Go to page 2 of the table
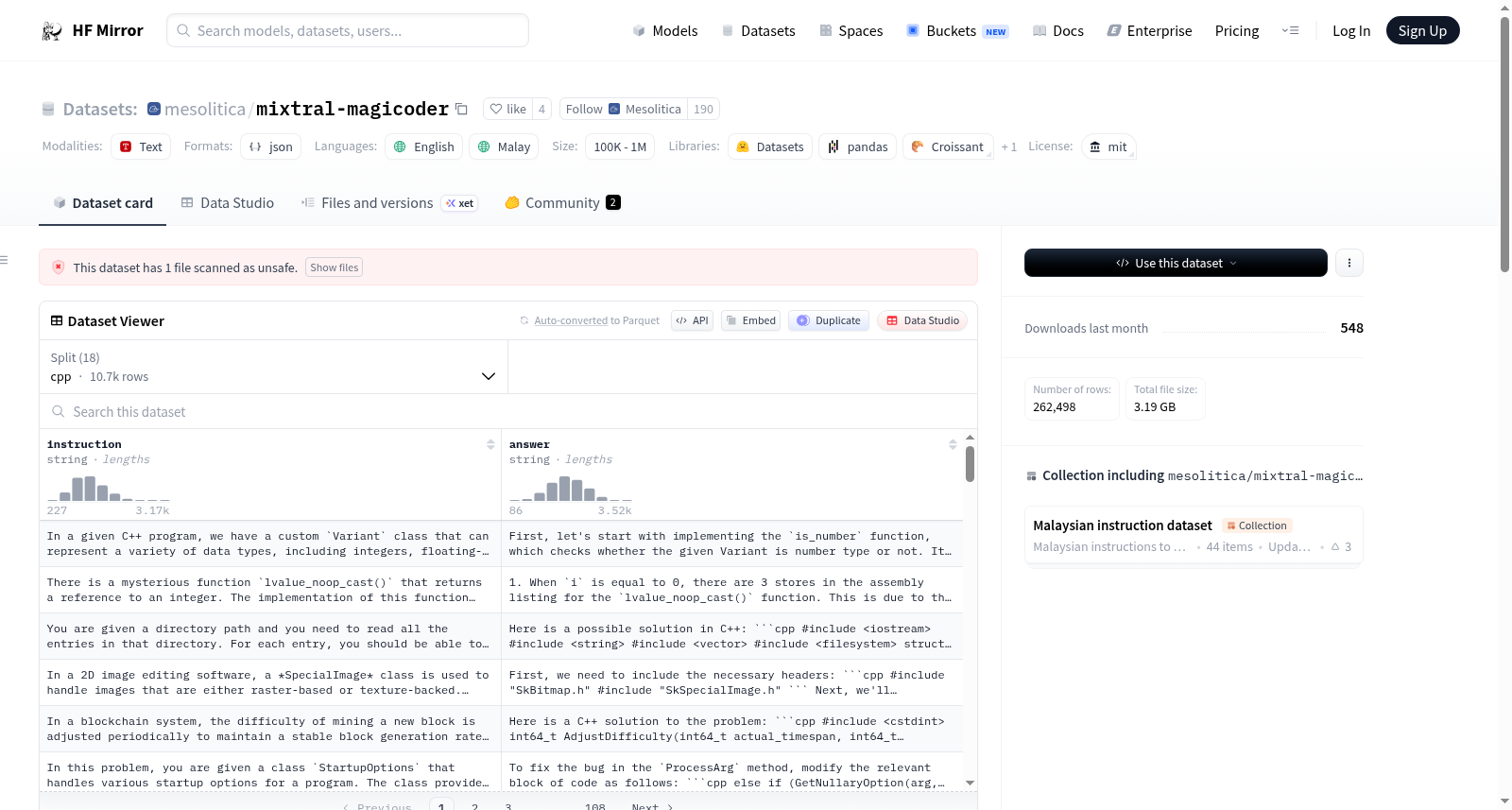 tap(474, 806)
